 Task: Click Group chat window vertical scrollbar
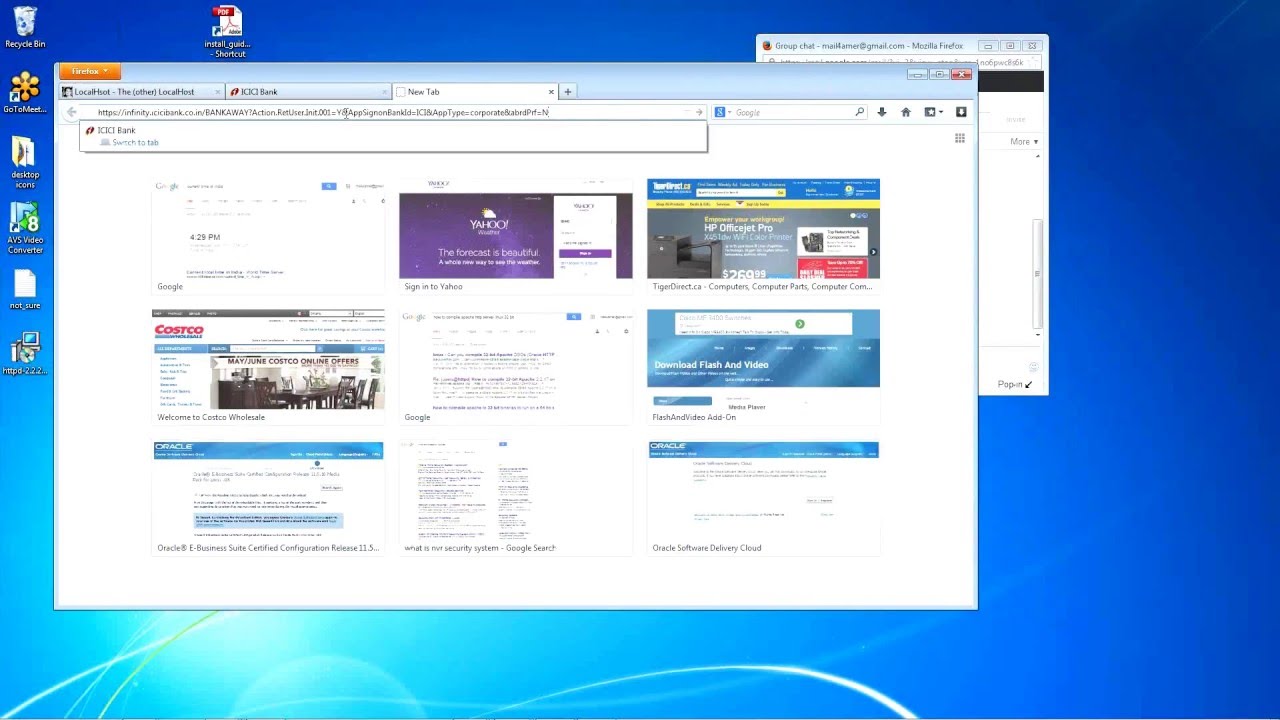[1037, 275]
